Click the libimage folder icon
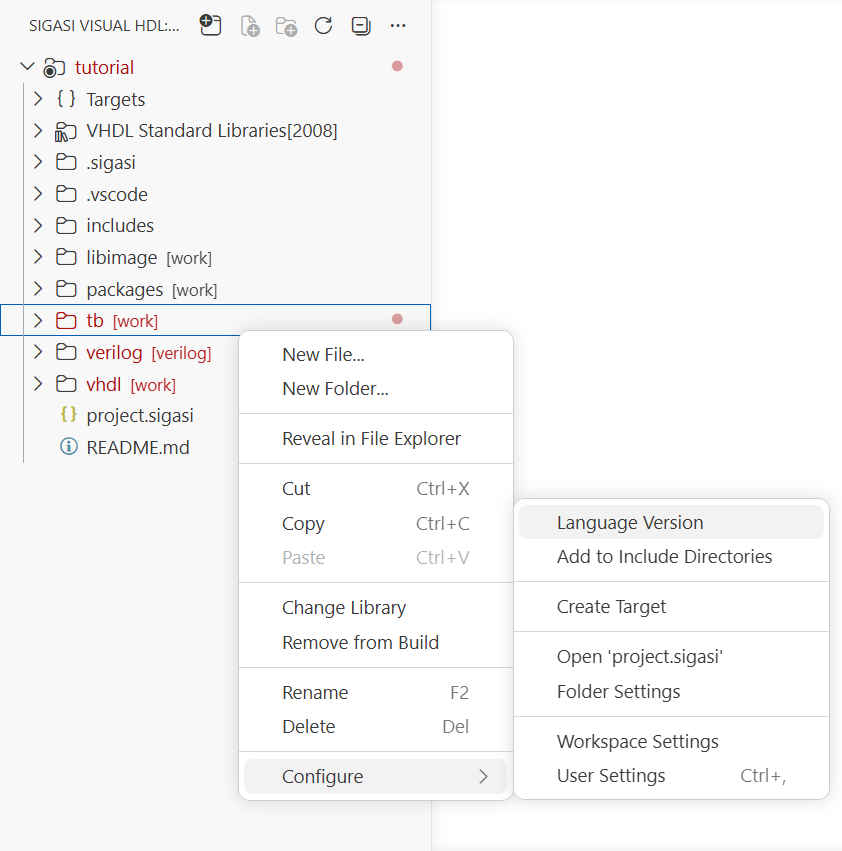This screenshot has width=842, height=851. point(66,257)
